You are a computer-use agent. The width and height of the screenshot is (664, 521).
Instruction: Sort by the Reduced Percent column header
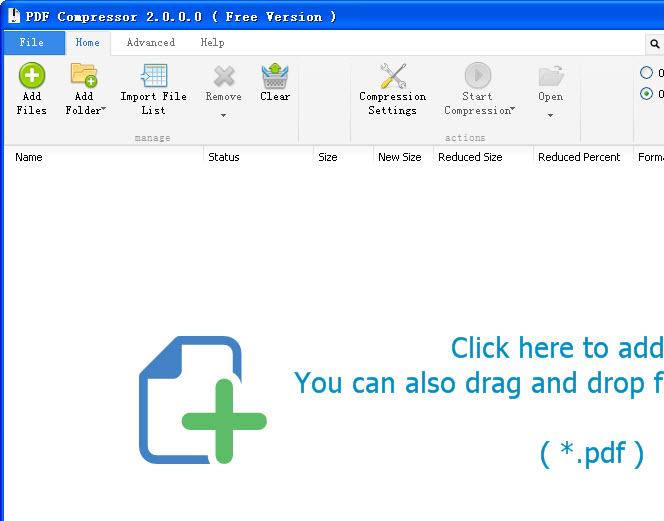(x=579, y=157)
